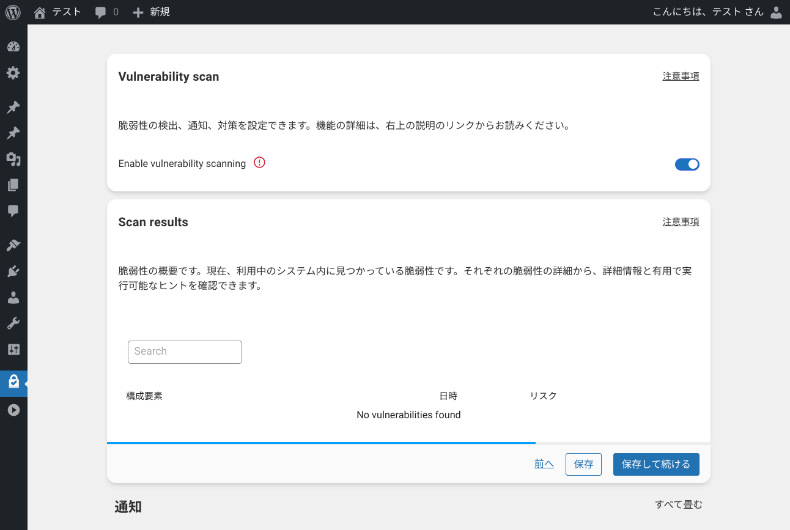Open the Plugins icon in sidebar
790x530 pixels.
click(x=13, y=271)
